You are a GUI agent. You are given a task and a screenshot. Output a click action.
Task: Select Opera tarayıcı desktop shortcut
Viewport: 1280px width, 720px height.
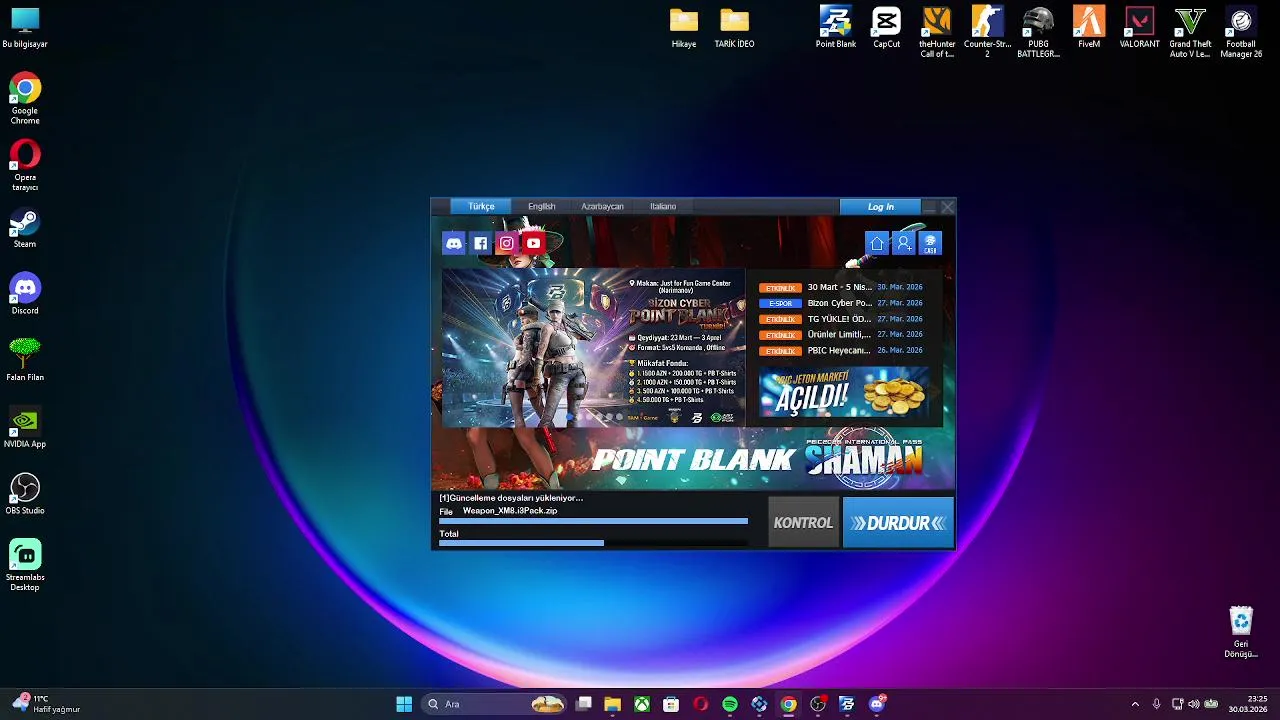[25, 165]
